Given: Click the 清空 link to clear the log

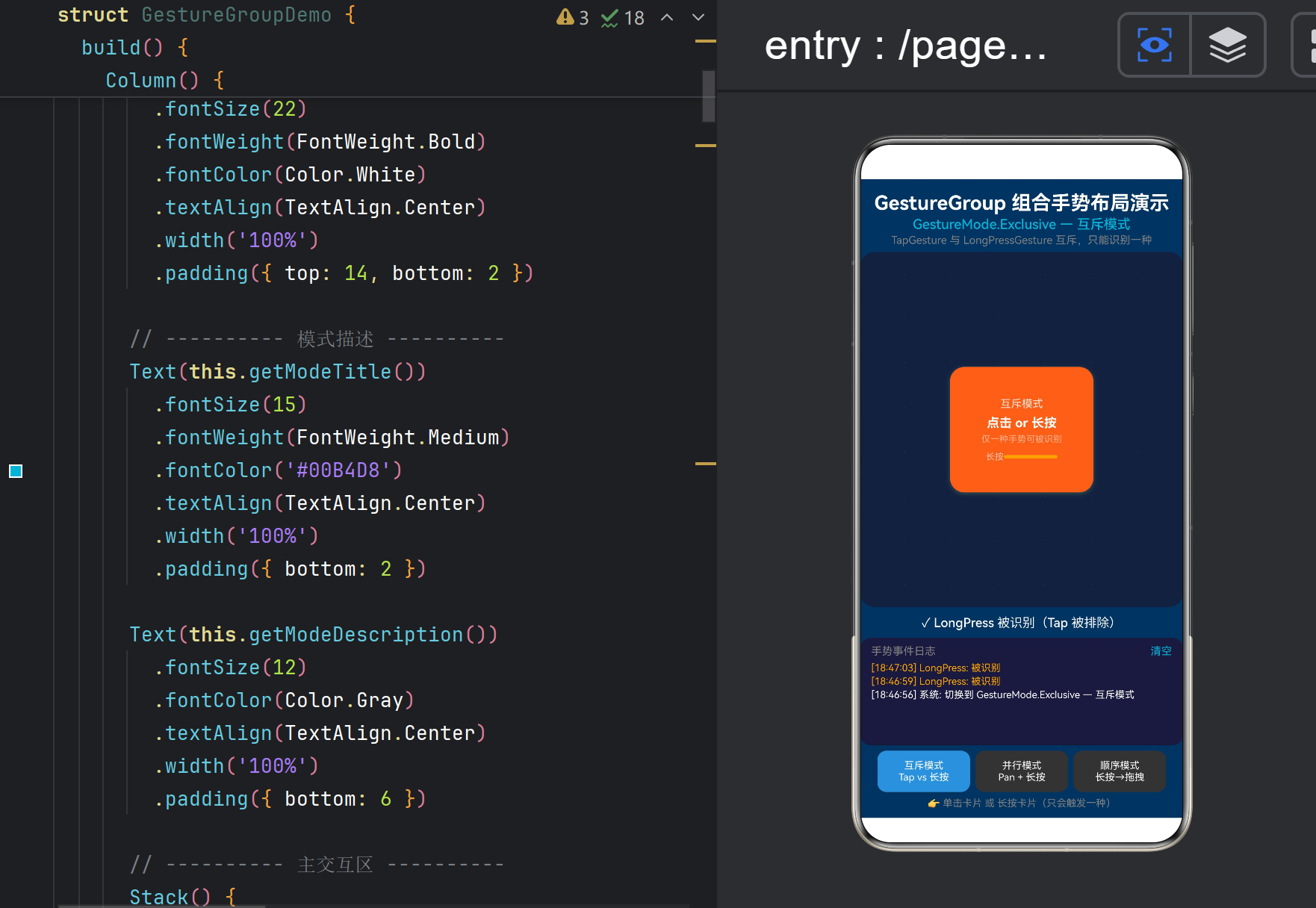Looking at the screenshot, I should [x=1161, y=651].
